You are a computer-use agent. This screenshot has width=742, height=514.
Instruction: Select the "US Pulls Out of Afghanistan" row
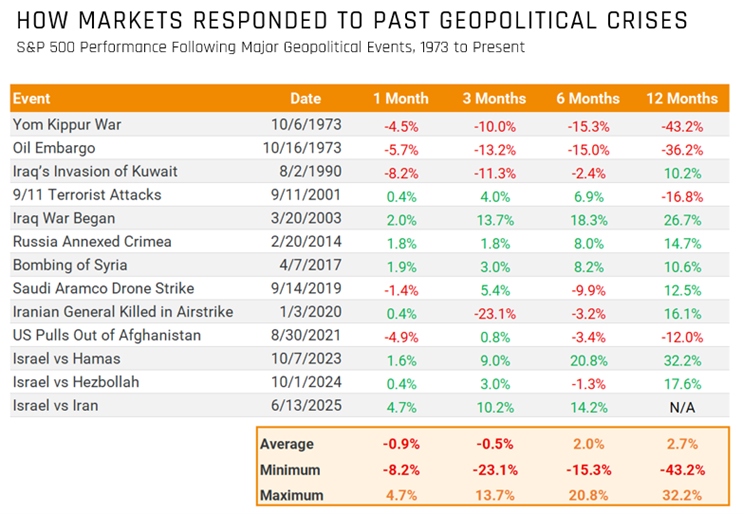tap(107, 335)
